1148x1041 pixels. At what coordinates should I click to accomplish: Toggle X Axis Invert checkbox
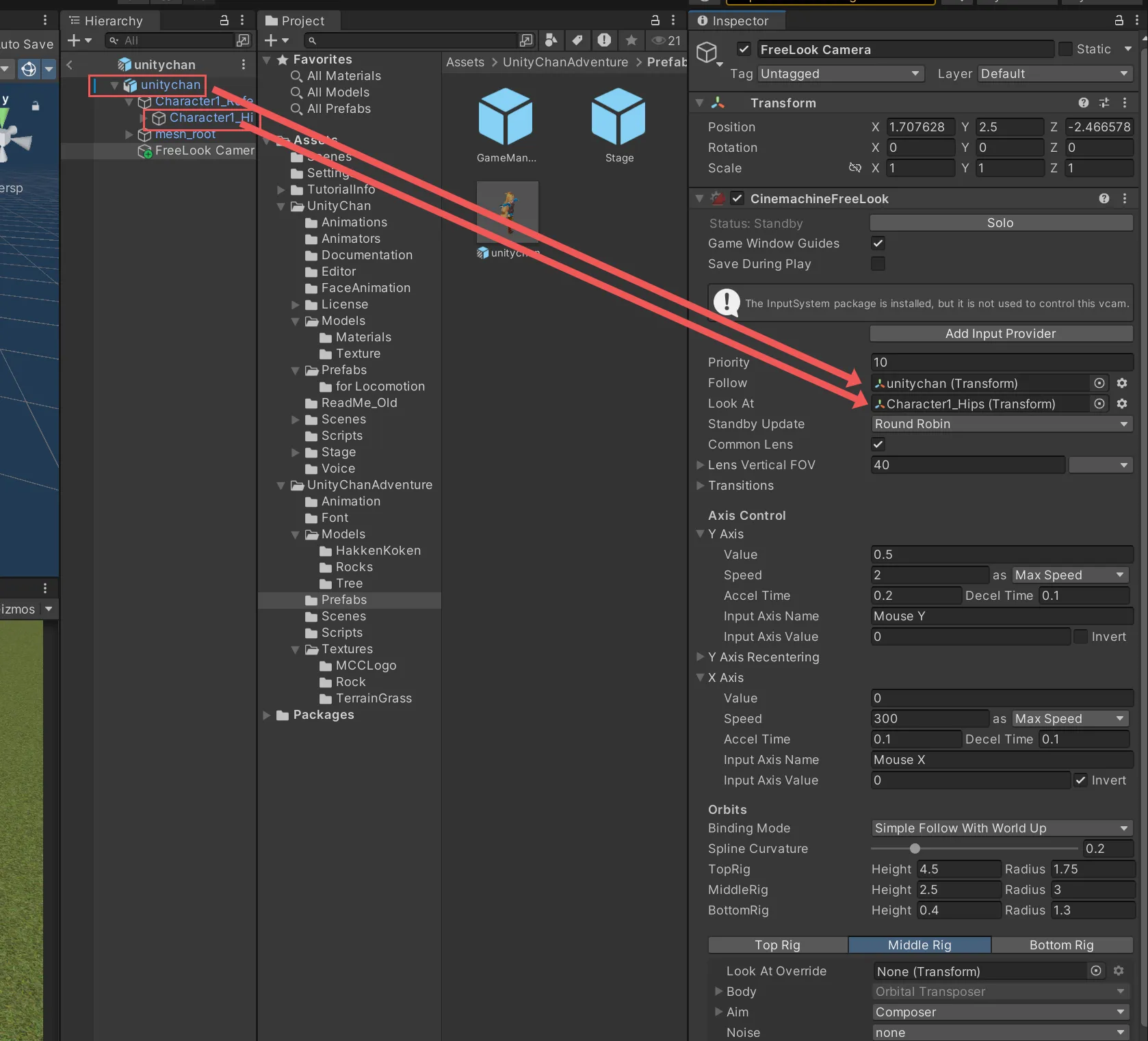pyautogui.click(x=1080, y=780)
